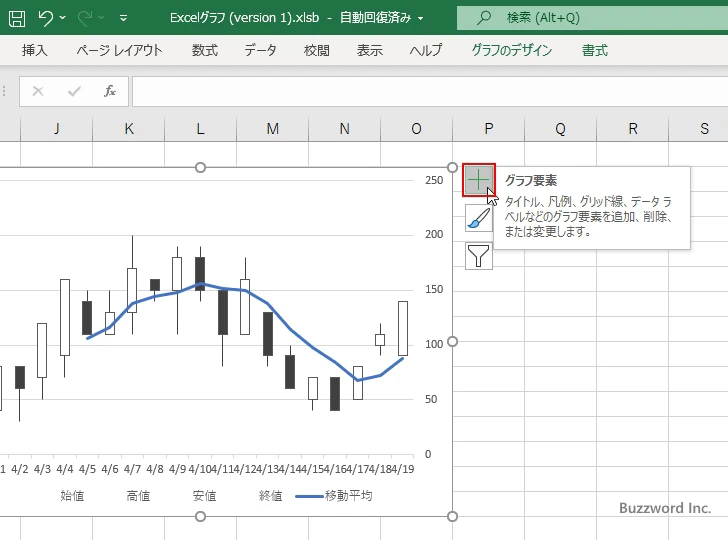
Task: Click the Redo arrow icon
Action: point(85,18)
